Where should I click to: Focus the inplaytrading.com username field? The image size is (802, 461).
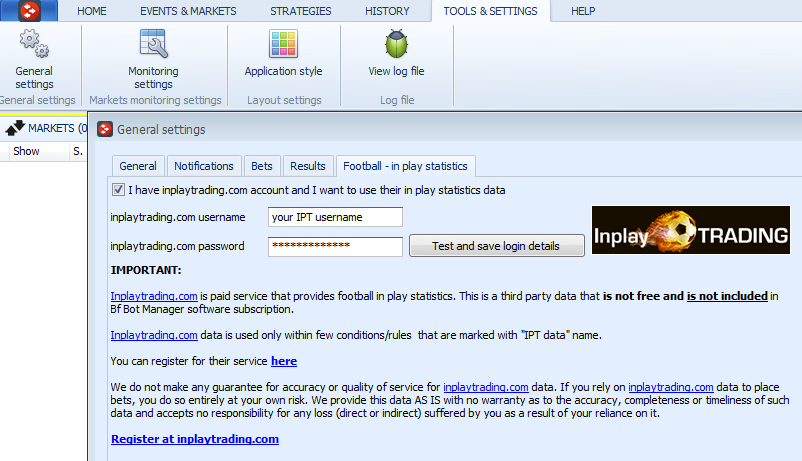pos(335,217)
